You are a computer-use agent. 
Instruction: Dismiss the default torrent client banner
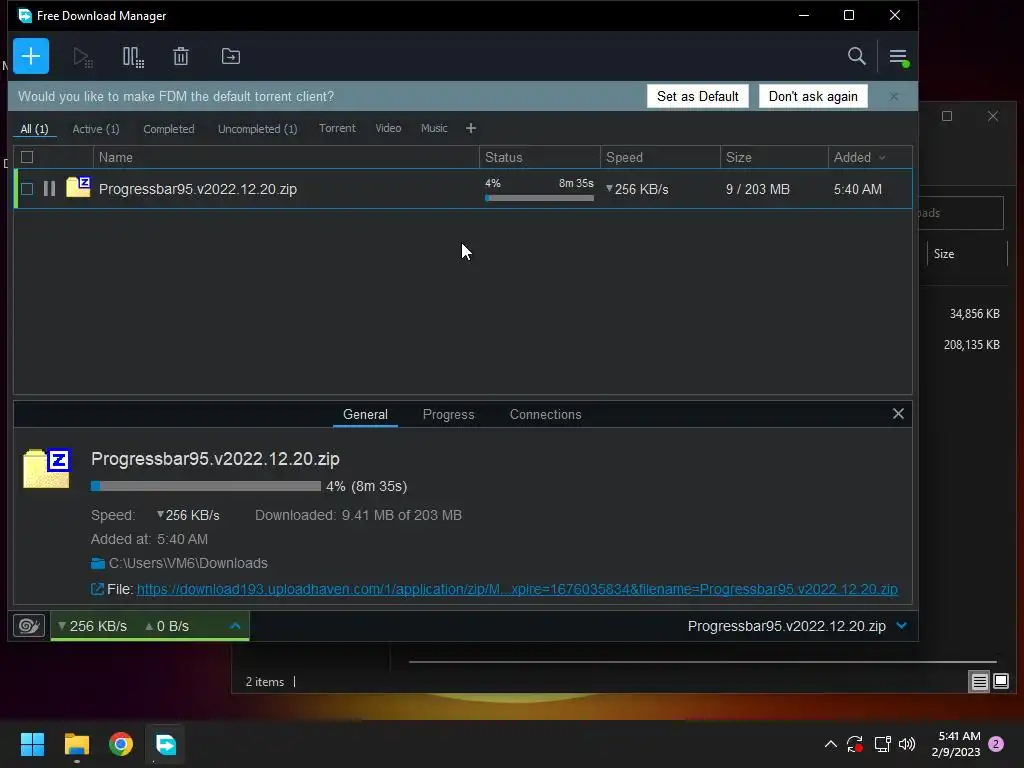tap(893, 96)
